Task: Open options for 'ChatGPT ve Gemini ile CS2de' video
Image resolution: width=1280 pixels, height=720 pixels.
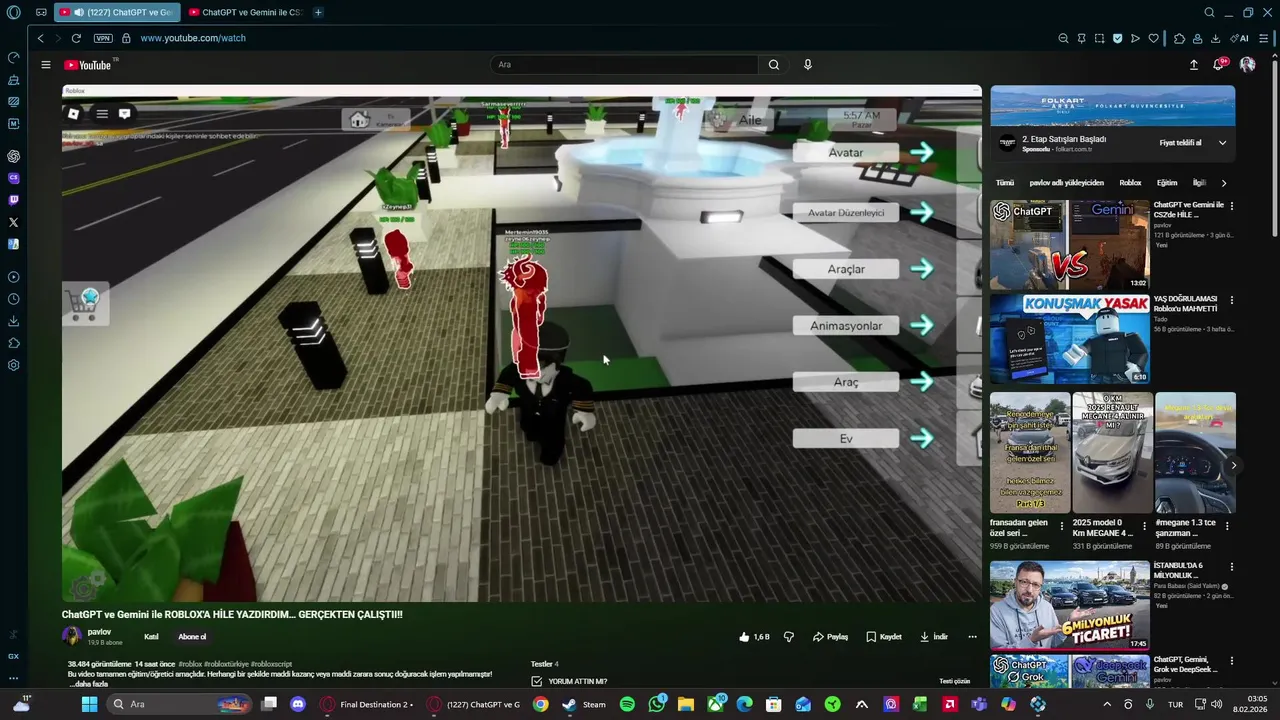Action: click(1231, 206)
